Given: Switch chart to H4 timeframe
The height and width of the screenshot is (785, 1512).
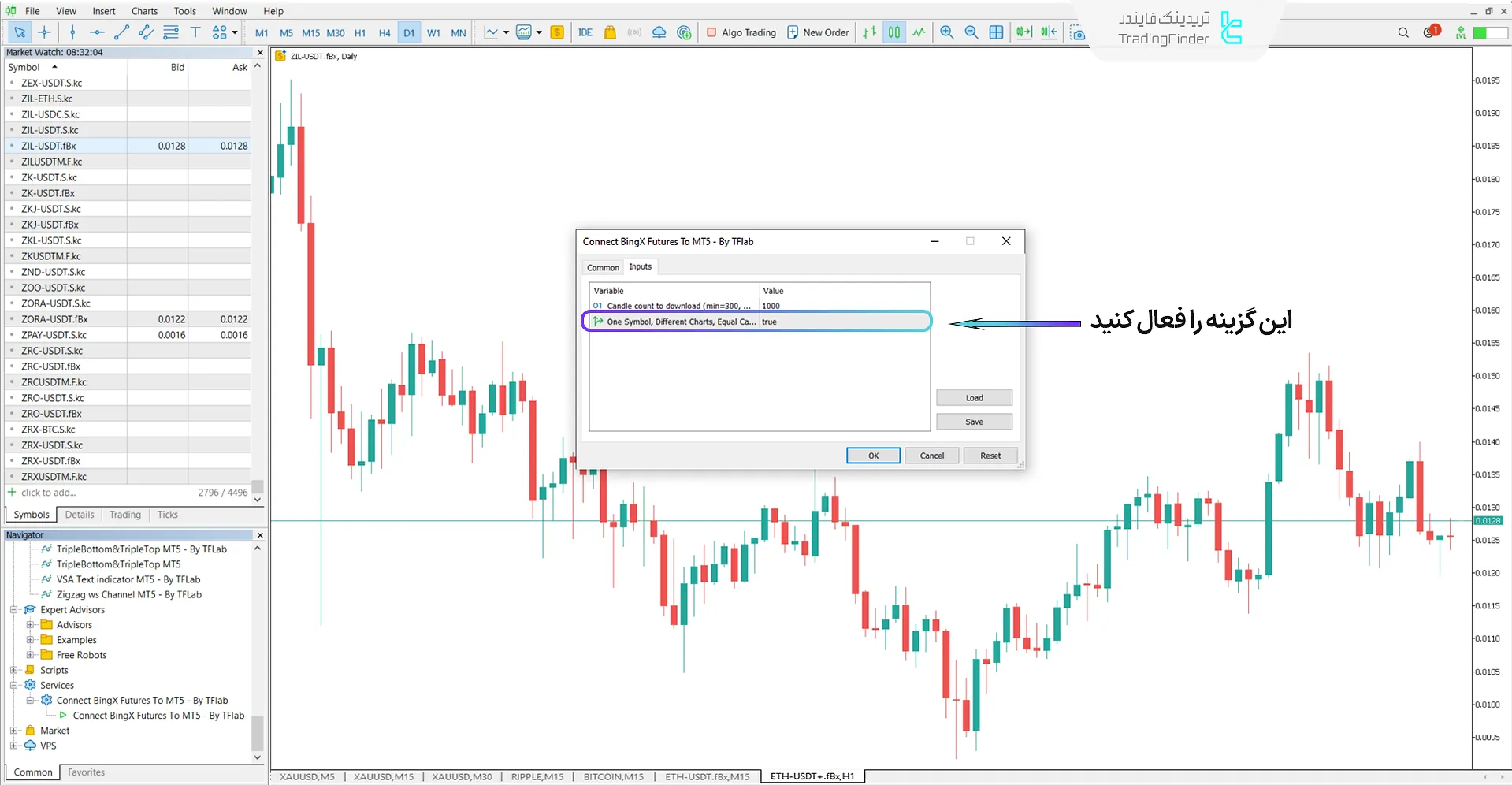Looking at the screenshot, I should pyautogui.click(x=385, y=33).
